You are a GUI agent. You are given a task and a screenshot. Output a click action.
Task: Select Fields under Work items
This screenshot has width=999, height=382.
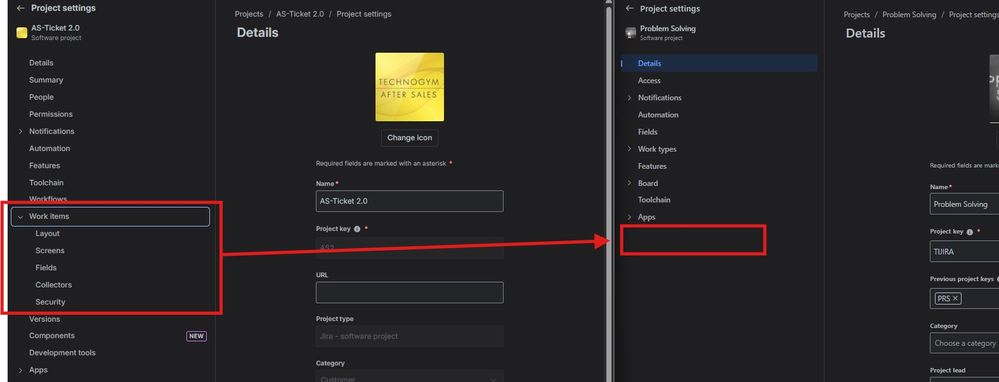[x=46, y=268]
